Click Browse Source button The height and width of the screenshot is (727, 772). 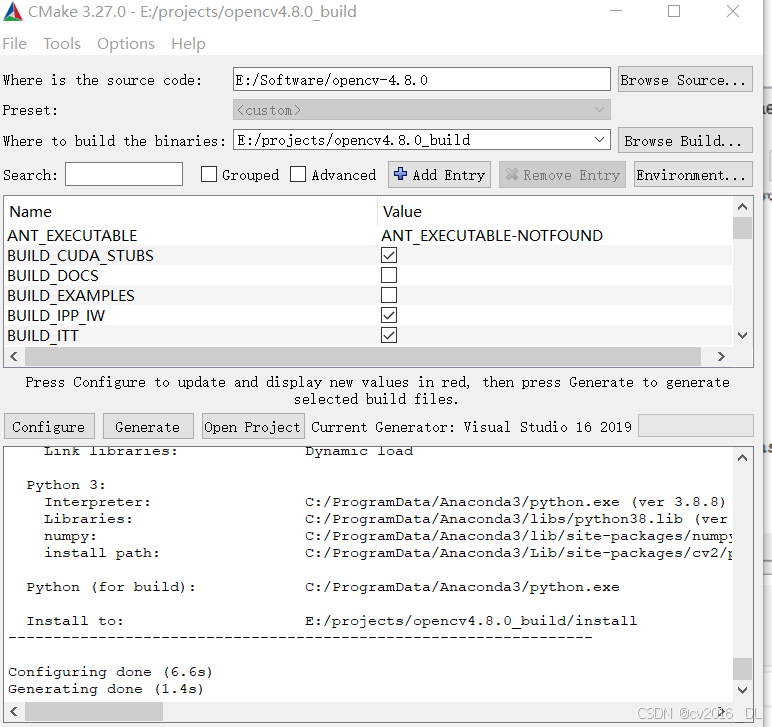pyautogui.click(x=685, y=79)
